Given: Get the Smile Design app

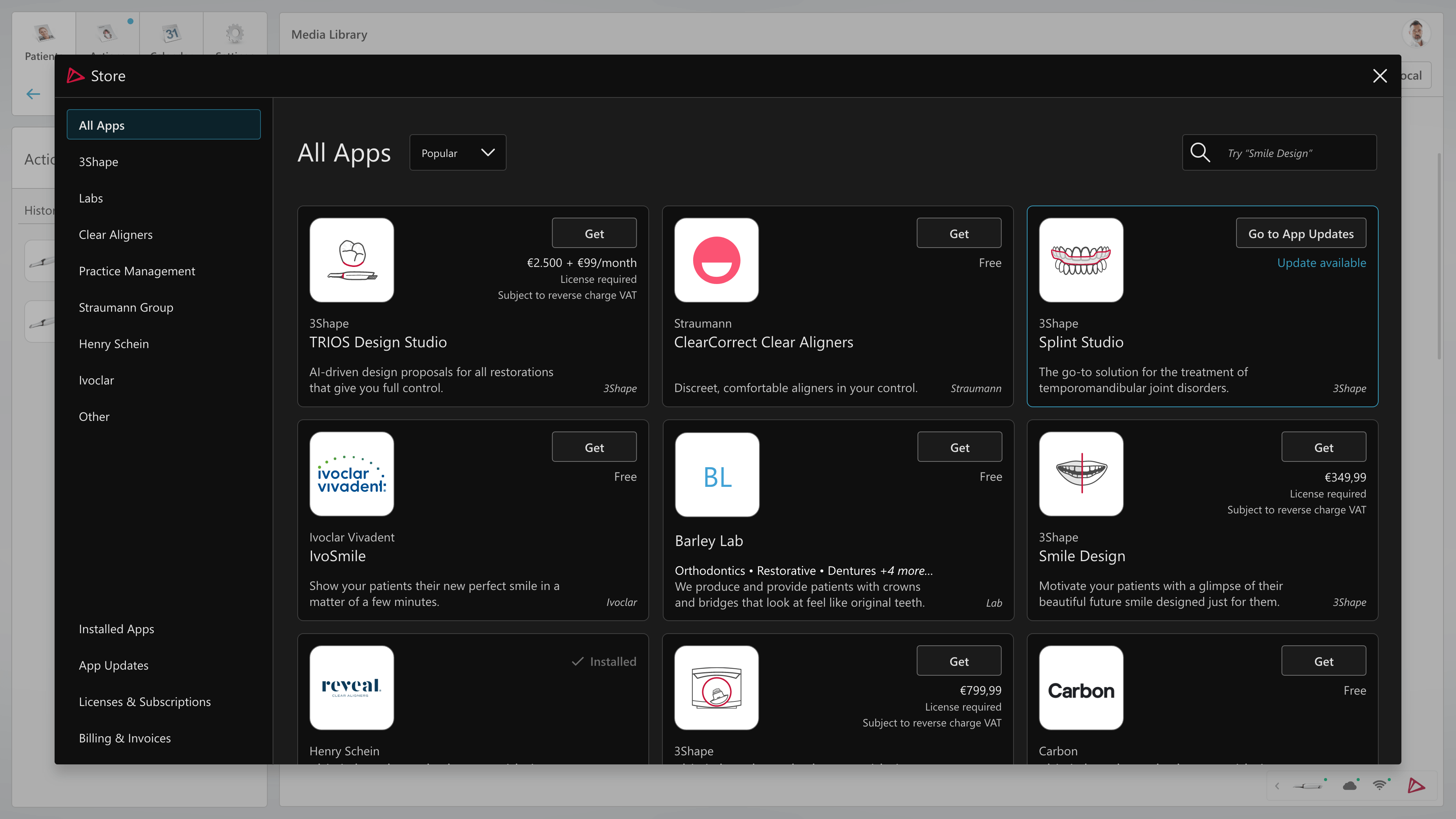Looking at the screenshot, I should 1323,447.
